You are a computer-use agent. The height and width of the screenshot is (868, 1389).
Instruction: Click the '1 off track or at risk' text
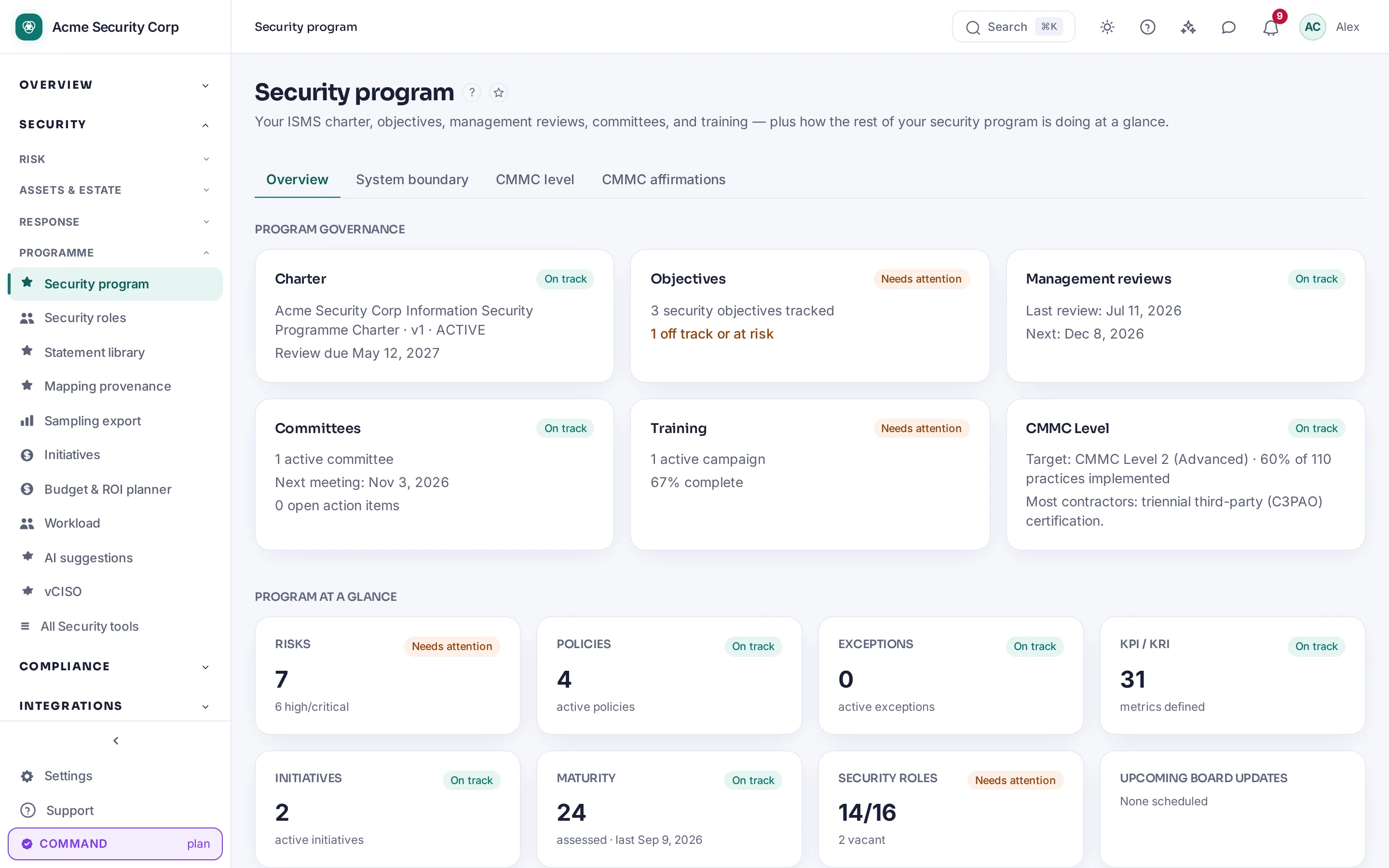pos(712,334)
